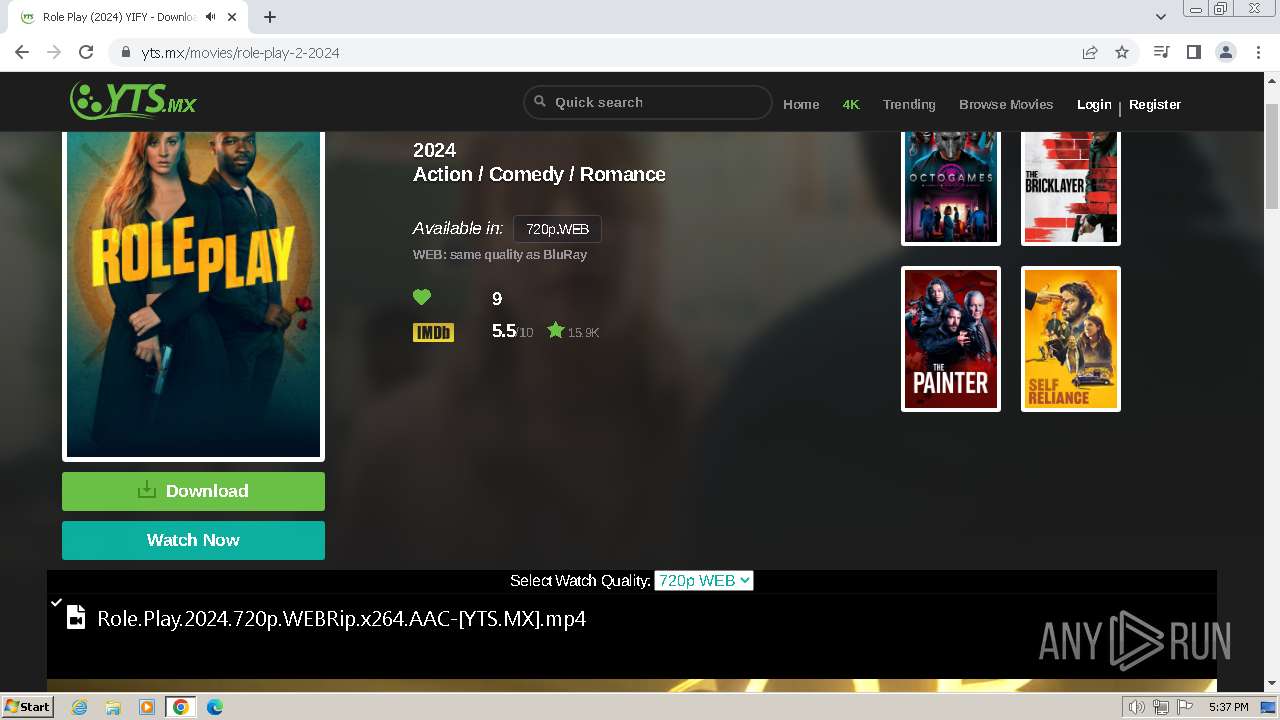Open the Octogames similar movie
This screenshot has width=1280, height=720.
pos(951,187)
